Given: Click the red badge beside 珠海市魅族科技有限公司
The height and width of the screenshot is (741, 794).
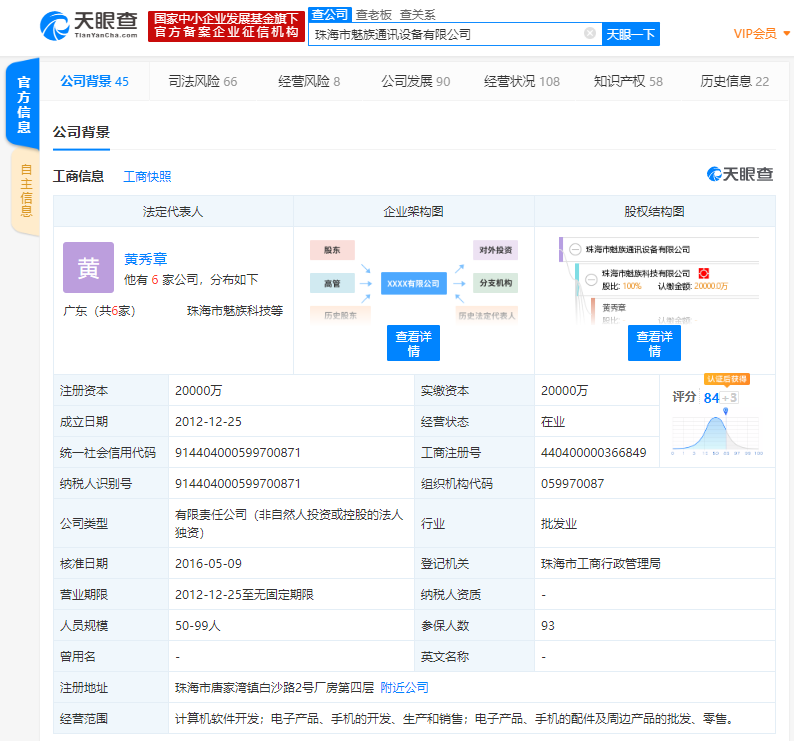Looking at the screenshot, I should (x=704, y=273).
